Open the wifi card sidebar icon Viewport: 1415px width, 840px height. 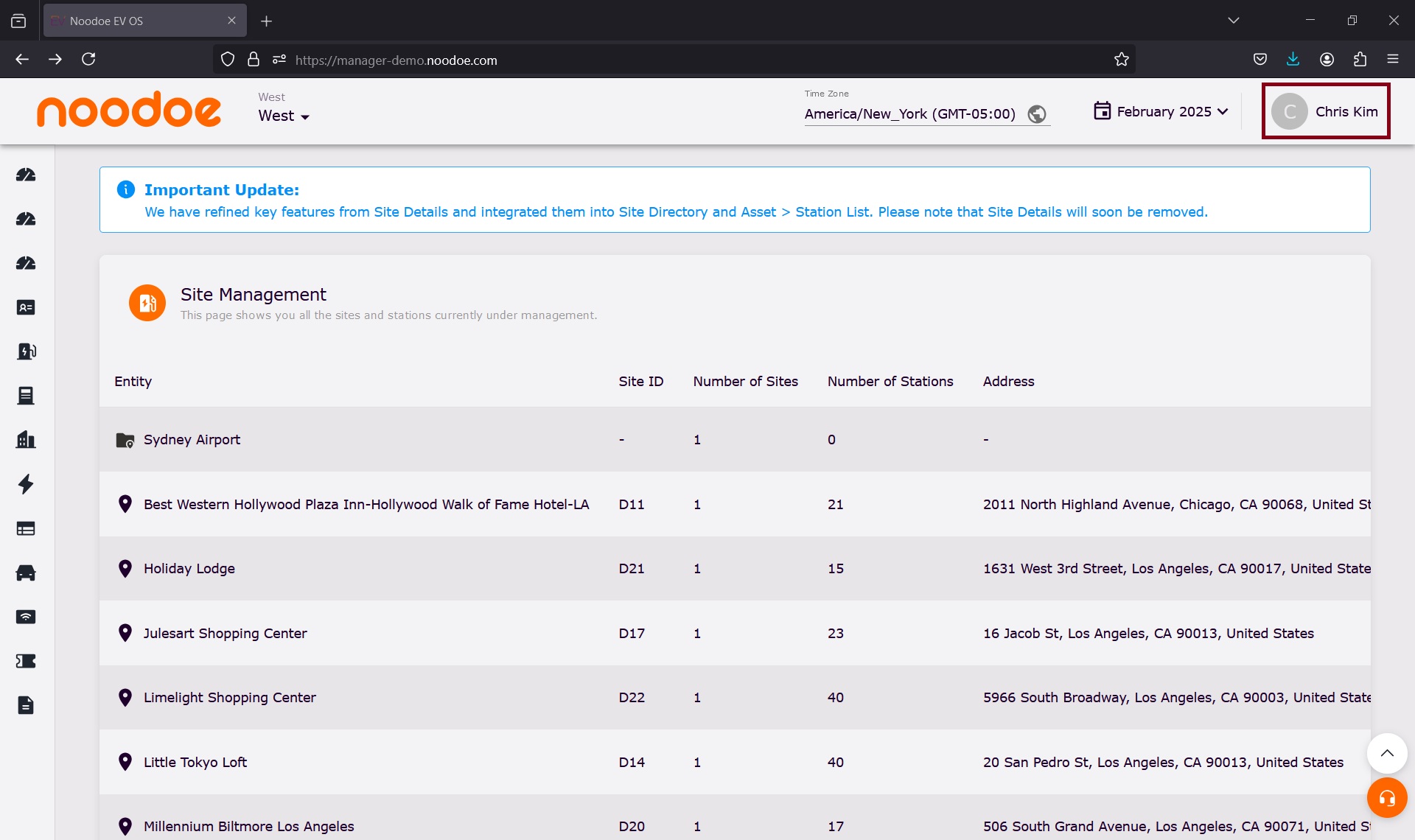coord(26,617)
